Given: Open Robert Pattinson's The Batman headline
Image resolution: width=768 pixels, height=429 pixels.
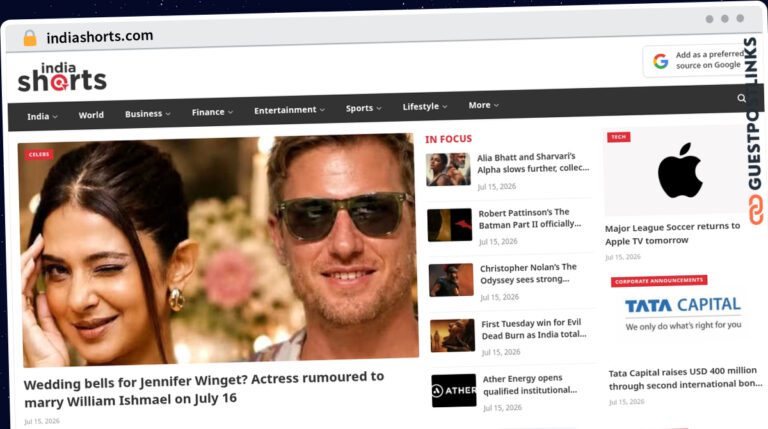Looking at the screenshot, I should [x=530, y=218].
